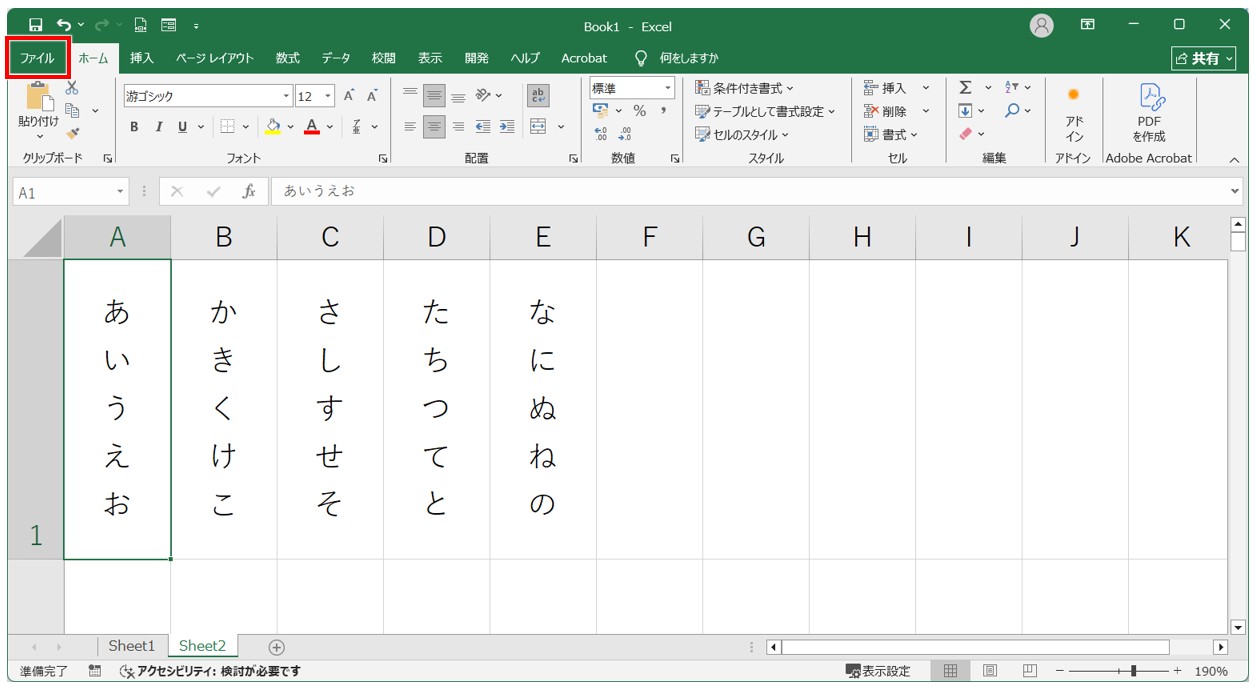Apply the red font color A
Image resolution: width=1256 pixels, height=689 pixels.
point(312,127)
